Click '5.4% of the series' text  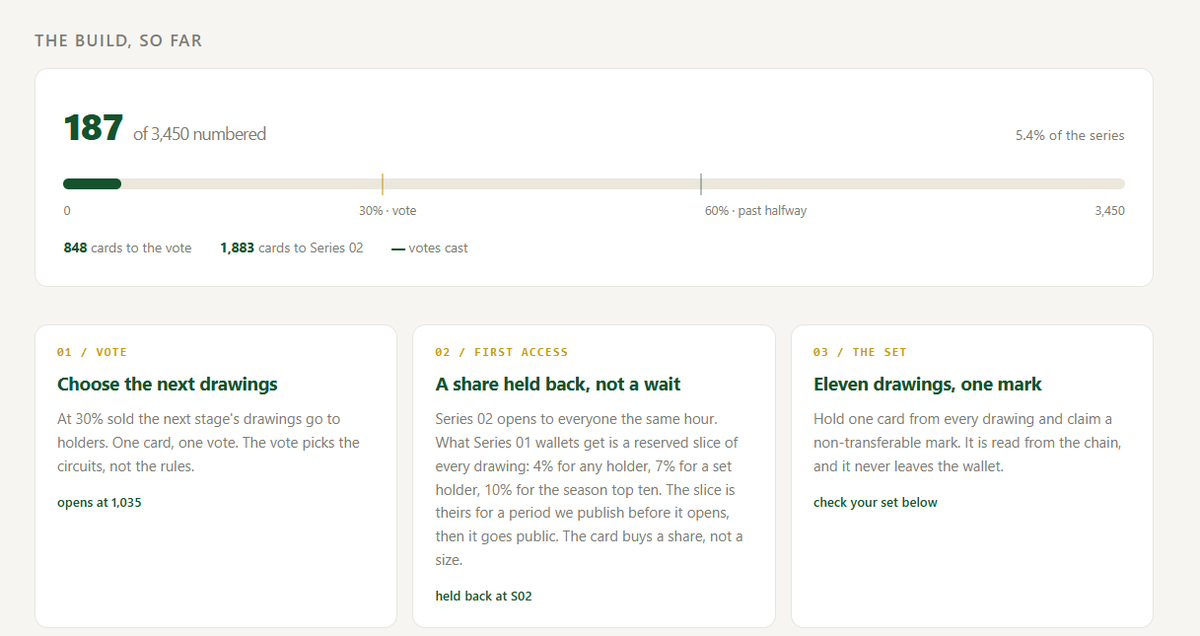1070,135
